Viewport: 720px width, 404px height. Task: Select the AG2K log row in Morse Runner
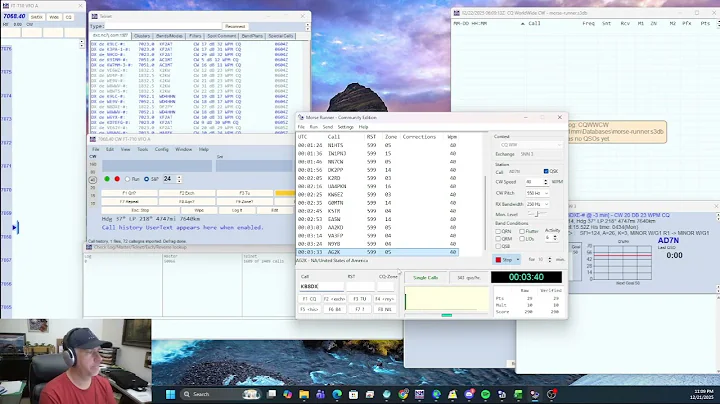coord(377,252)
